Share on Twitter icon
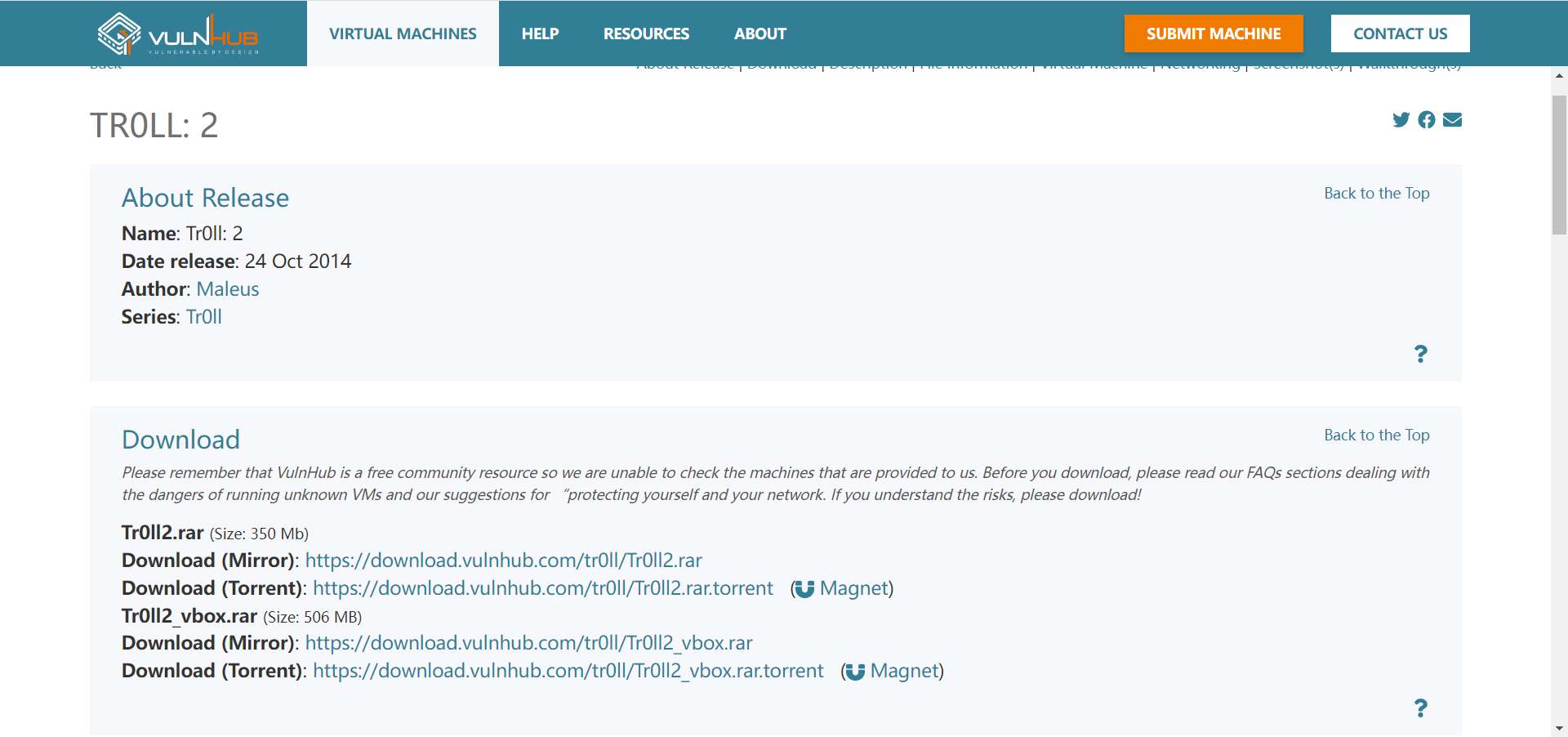Image resolution: width=1568 pixels, height=737 pixels. pos(1401,120)
